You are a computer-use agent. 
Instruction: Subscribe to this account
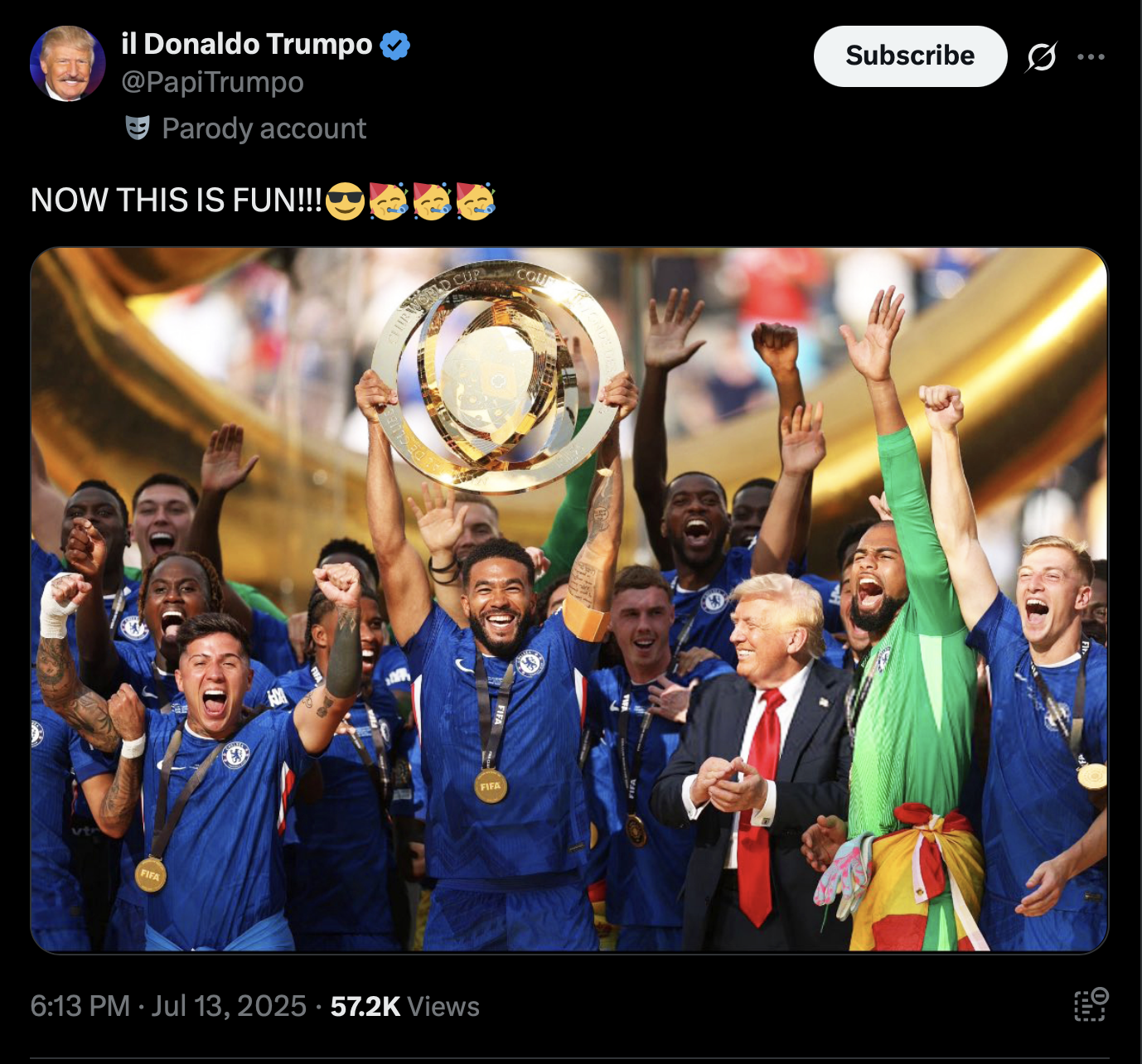(x=910, y=56)
